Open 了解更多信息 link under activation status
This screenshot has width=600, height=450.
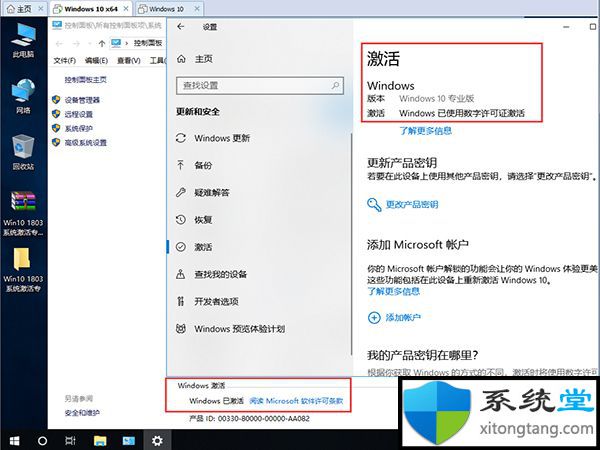(x=426, y=131)
